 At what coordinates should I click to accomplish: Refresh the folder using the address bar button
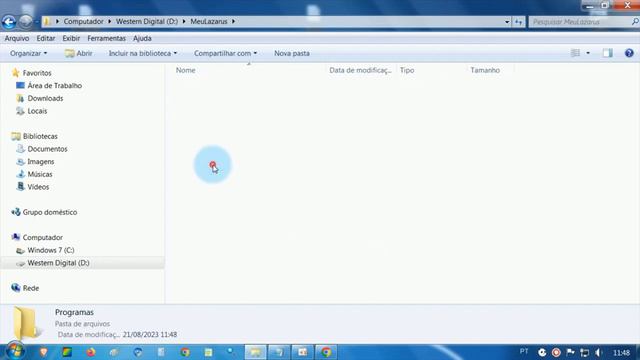click(518, 22)
